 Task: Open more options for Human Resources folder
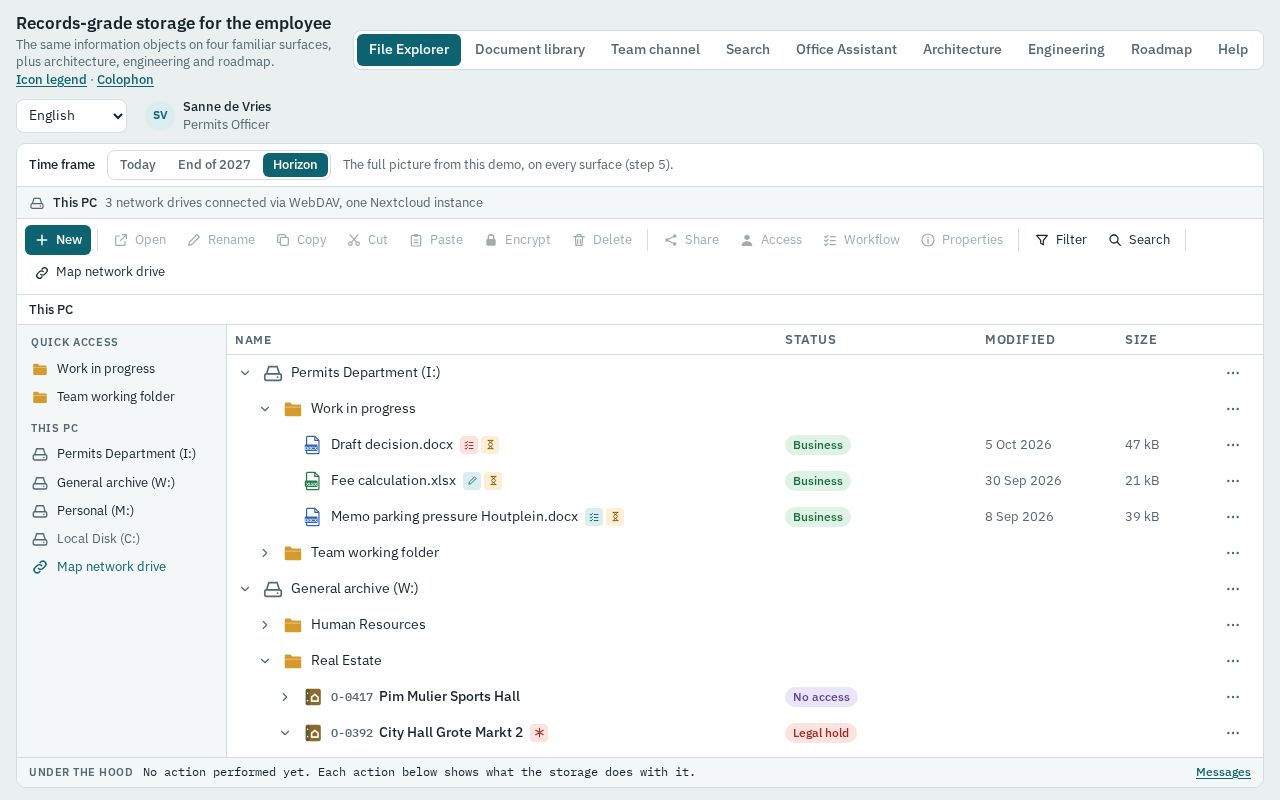pos(1233,625)
